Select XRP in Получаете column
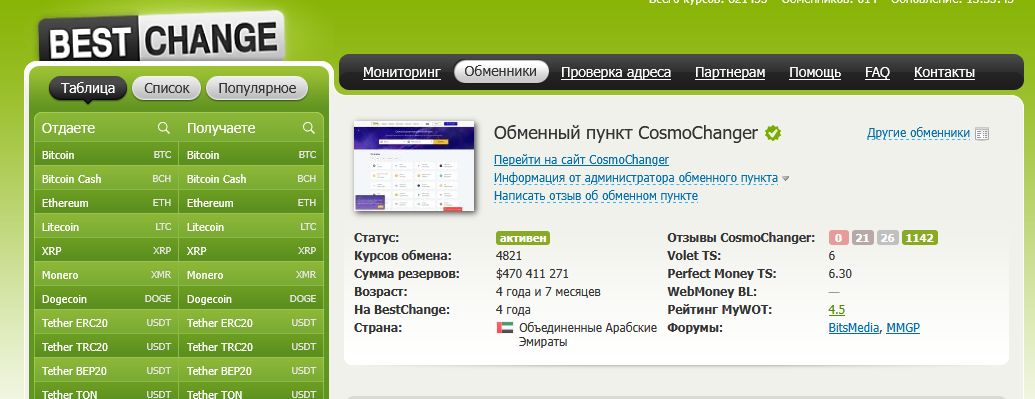1035x399 pixels. click(251, 251)
